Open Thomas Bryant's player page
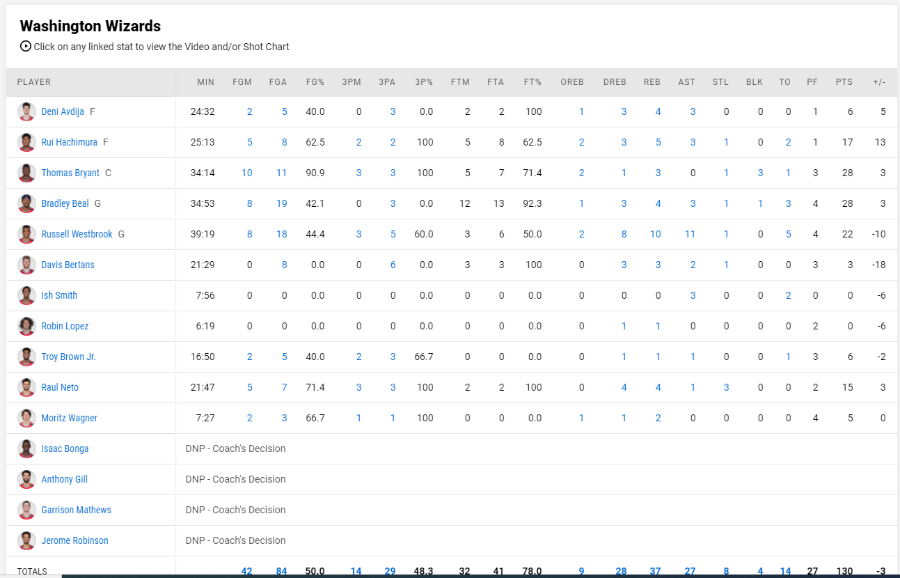Screen dimensions: 900x578 point(70,173)
